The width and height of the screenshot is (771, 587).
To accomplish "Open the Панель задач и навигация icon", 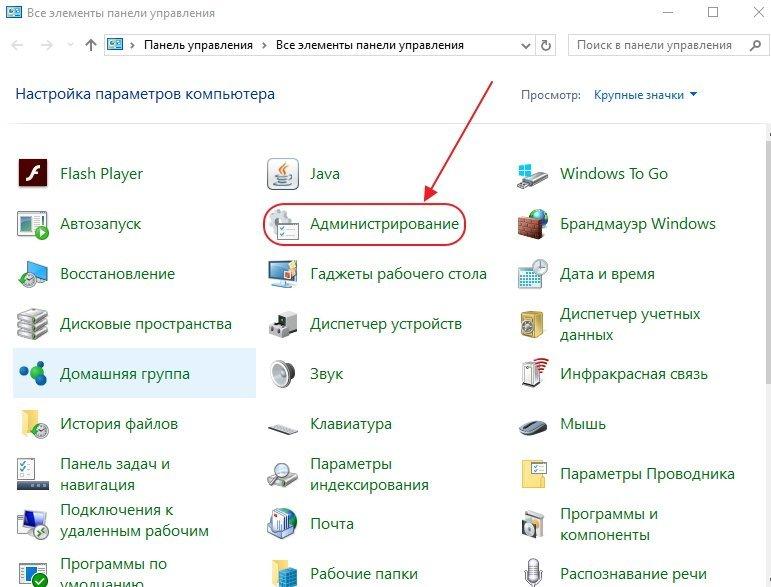I will click(33, 474).
